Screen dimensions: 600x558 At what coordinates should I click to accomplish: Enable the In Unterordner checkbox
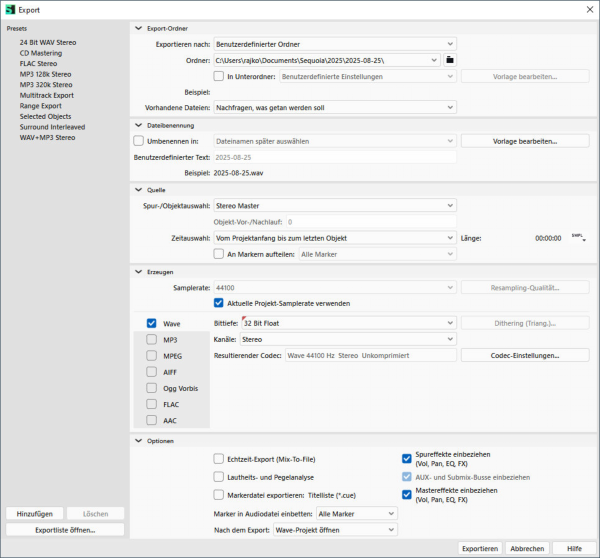[219, 75]
